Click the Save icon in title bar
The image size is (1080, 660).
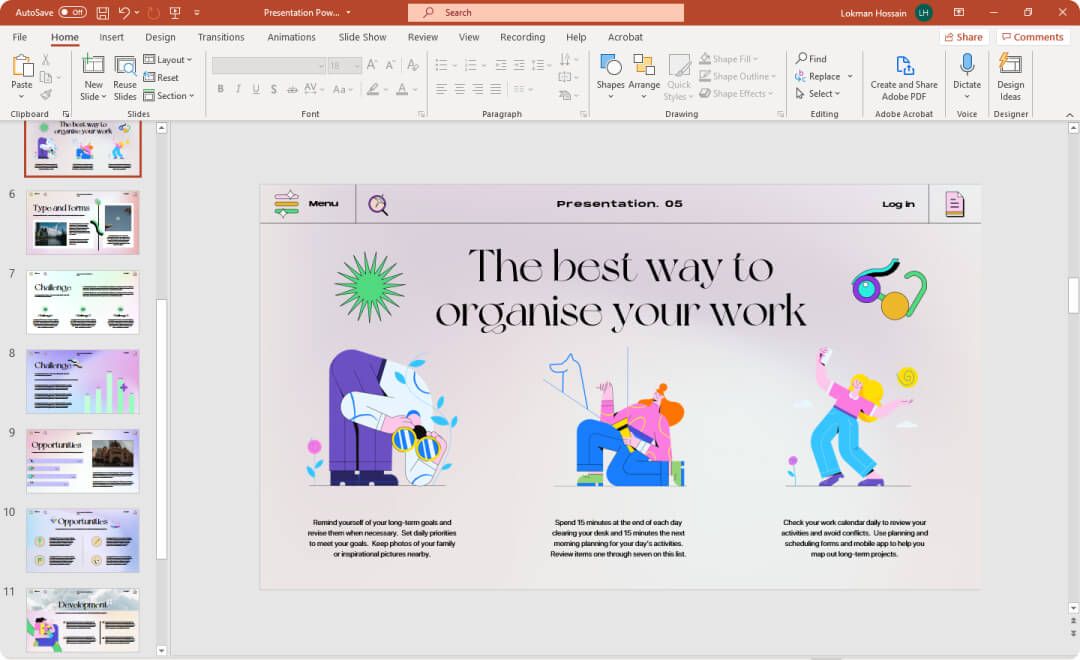(x=103, y=12)
